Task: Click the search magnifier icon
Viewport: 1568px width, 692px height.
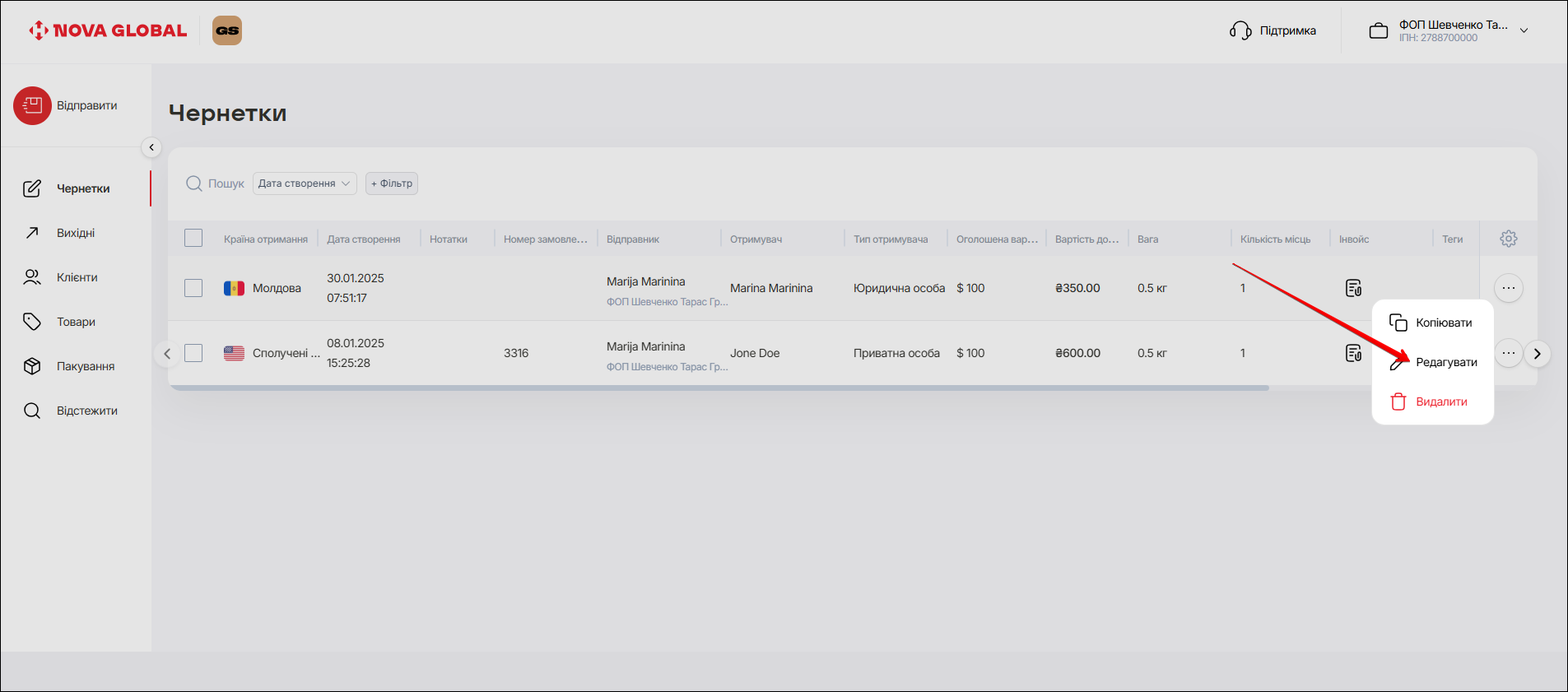Action: point(194,183)
